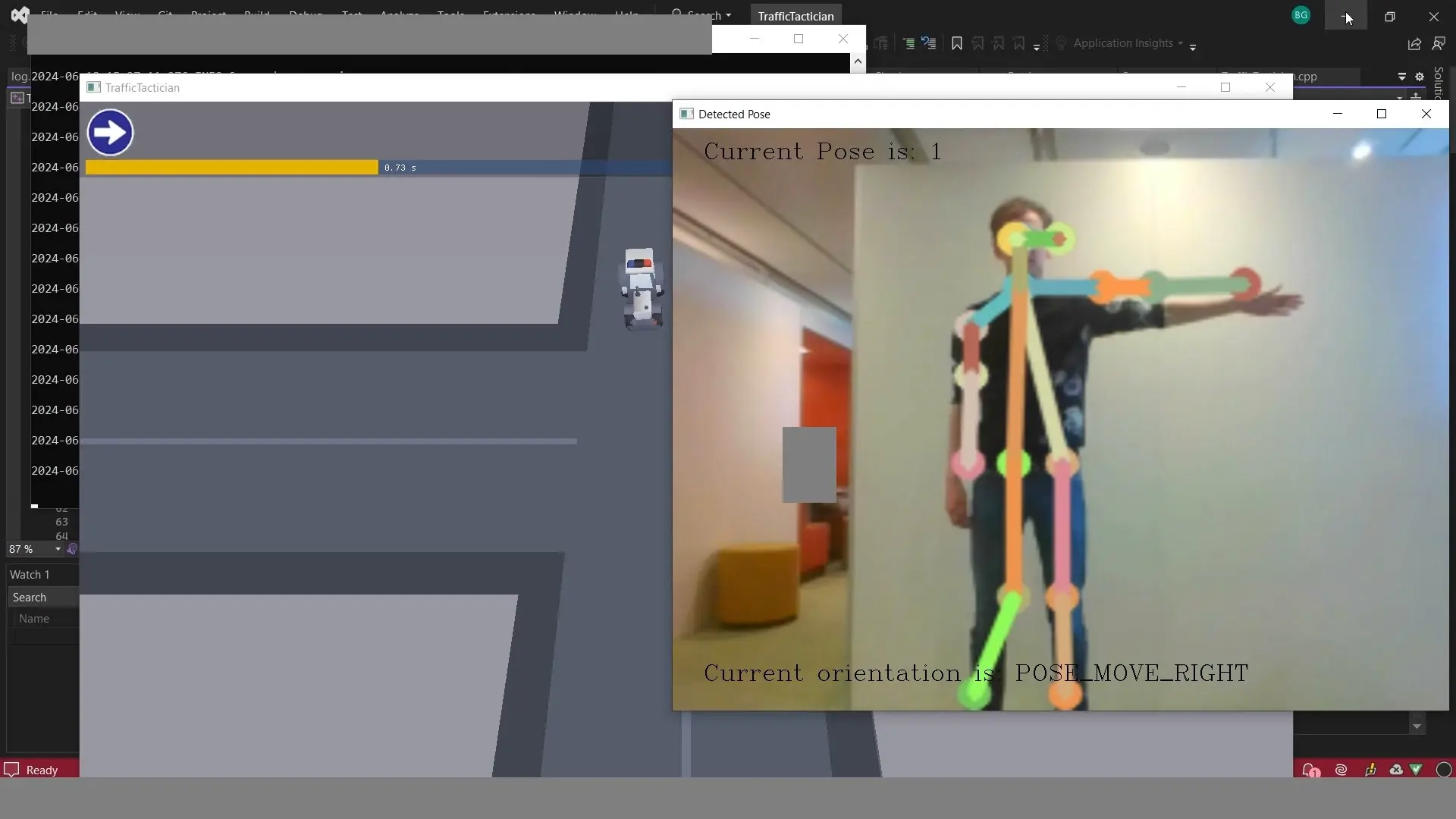Close the console log window

pyautogui.click(x=843, y=39)
